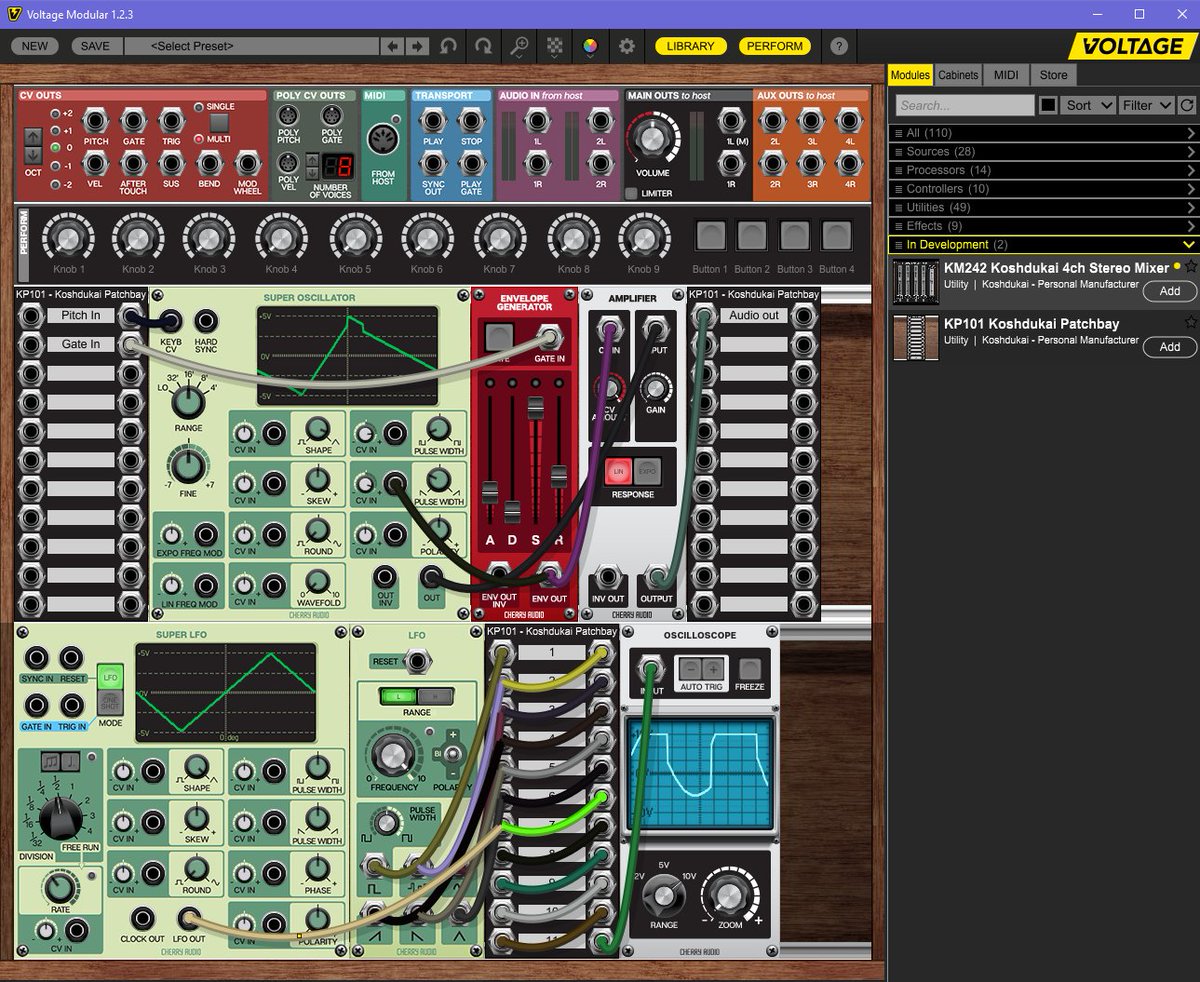Set LFO range to H
Viewport: 1200px width, 982px height.
pyautogui.click(x=435, y=696)
